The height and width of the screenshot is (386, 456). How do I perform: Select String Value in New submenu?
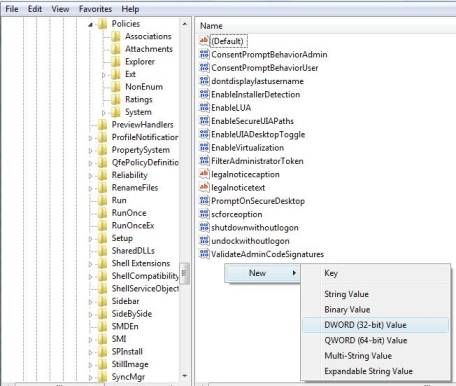pos(346,294)
